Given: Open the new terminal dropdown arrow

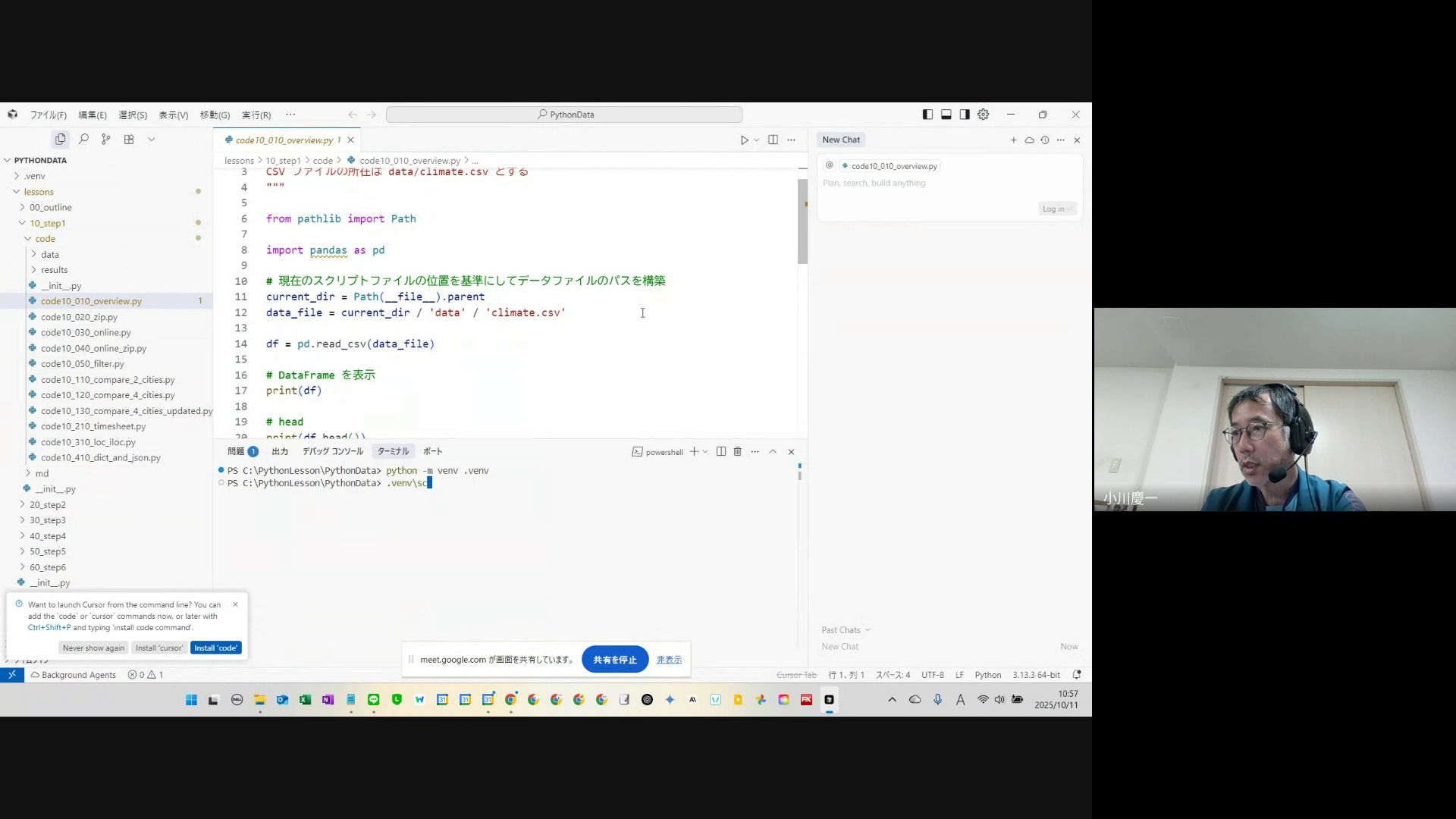Looking at the screenshot, I should coord(705,452).
